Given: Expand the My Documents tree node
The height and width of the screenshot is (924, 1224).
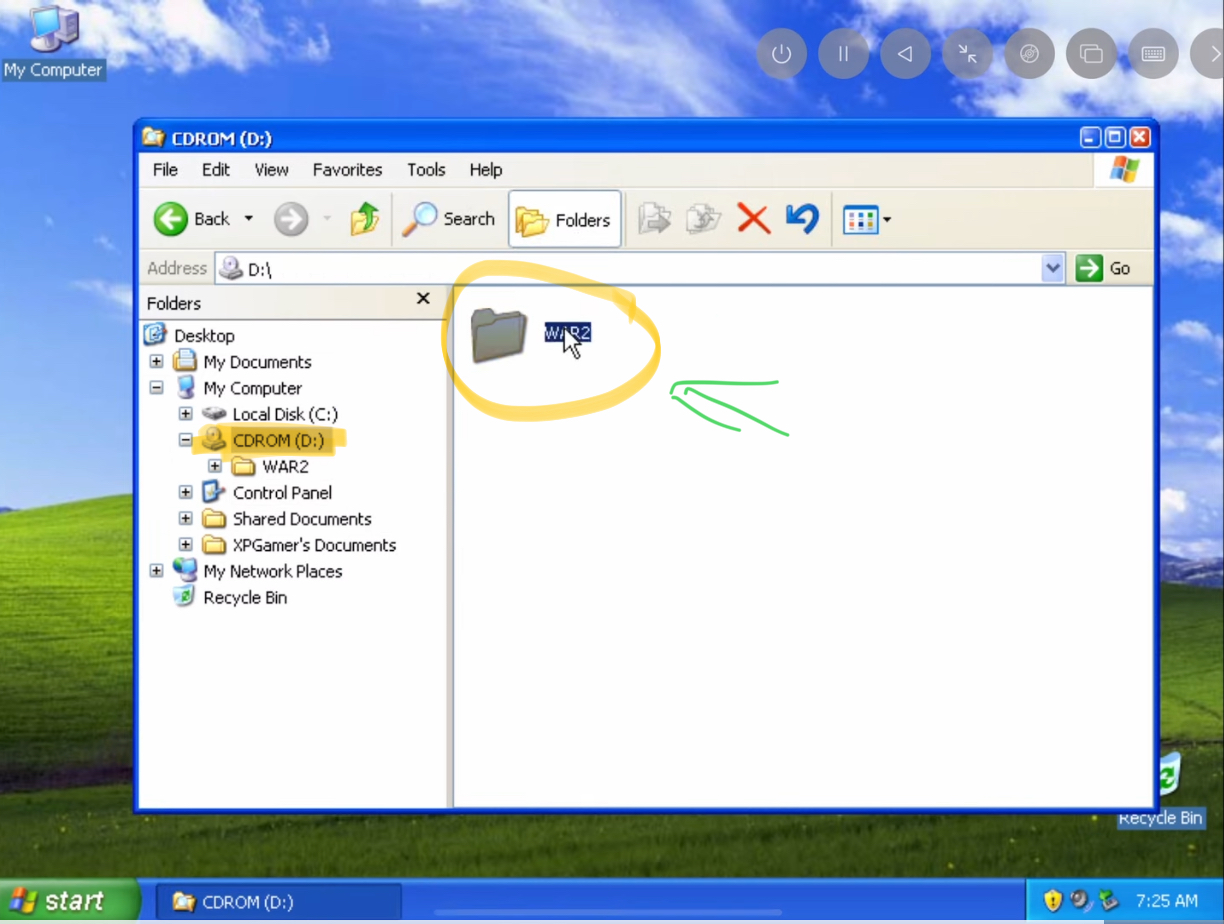Looking at the screenshot, I should point(156,362).
